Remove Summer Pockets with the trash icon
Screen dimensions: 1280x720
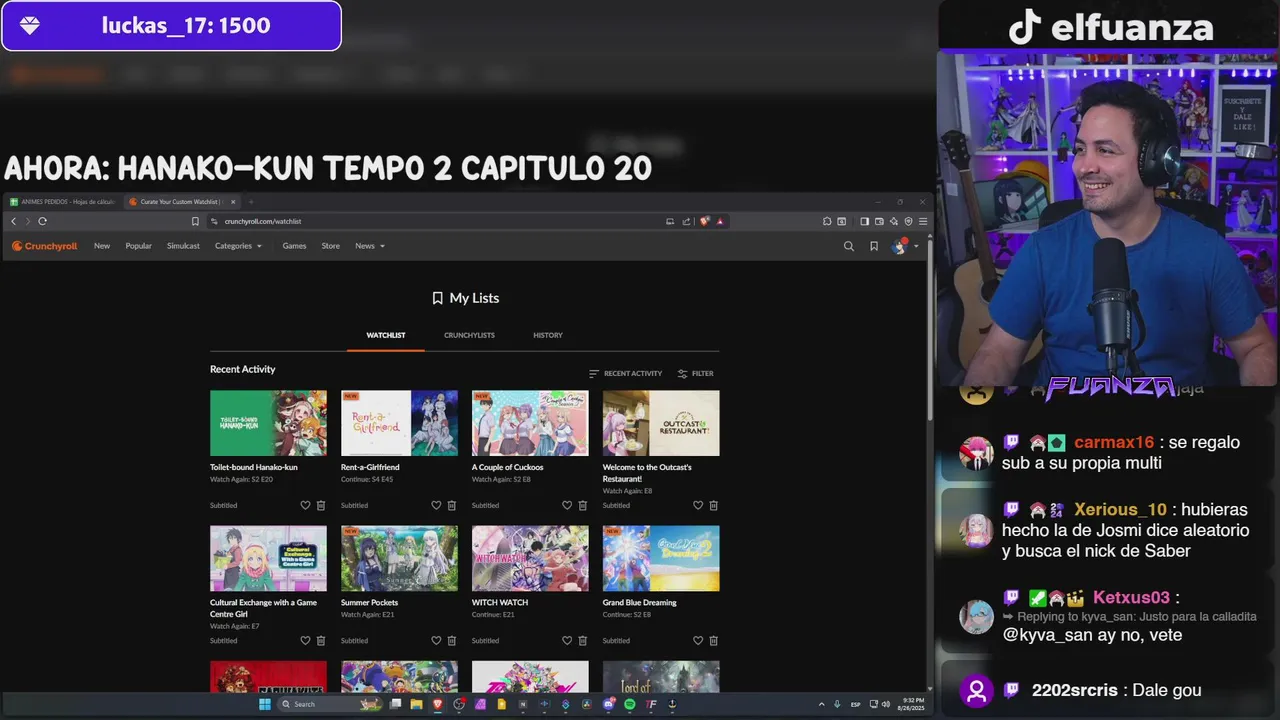[452, 640]
